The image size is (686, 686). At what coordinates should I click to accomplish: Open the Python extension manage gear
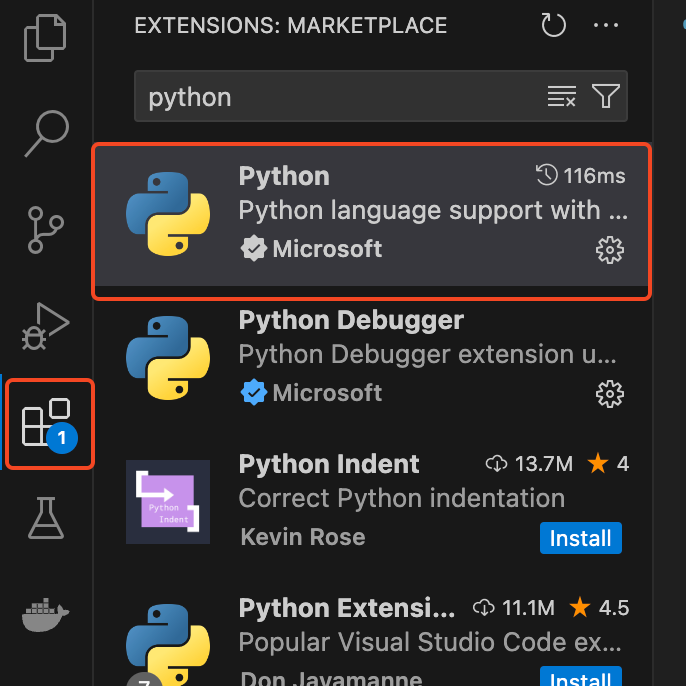(x=609, y=250)
